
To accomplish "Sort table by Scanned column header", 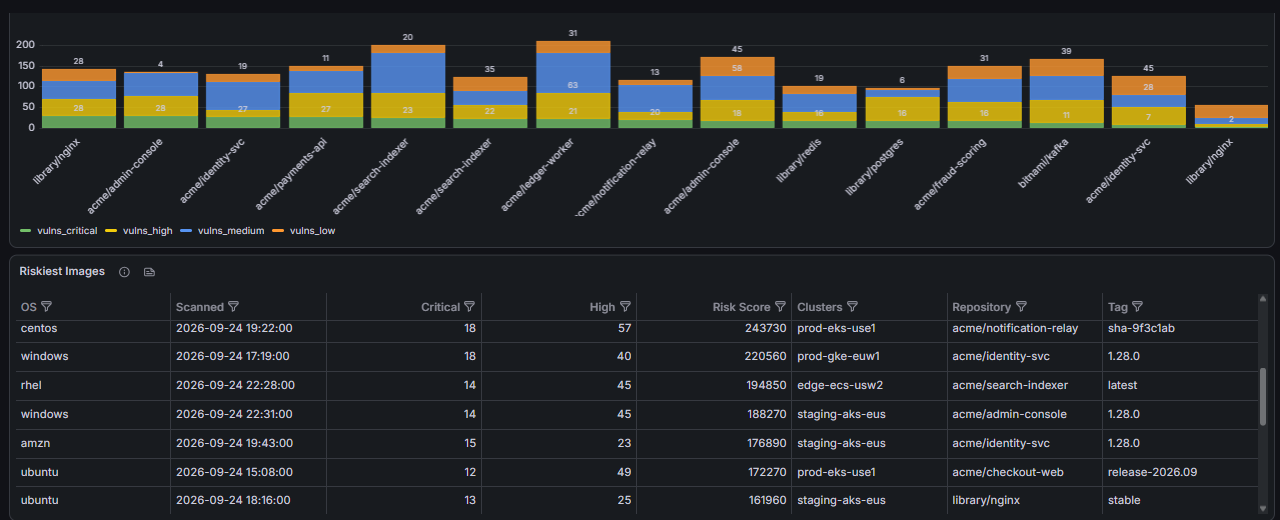I will click(x=200, y=307).
